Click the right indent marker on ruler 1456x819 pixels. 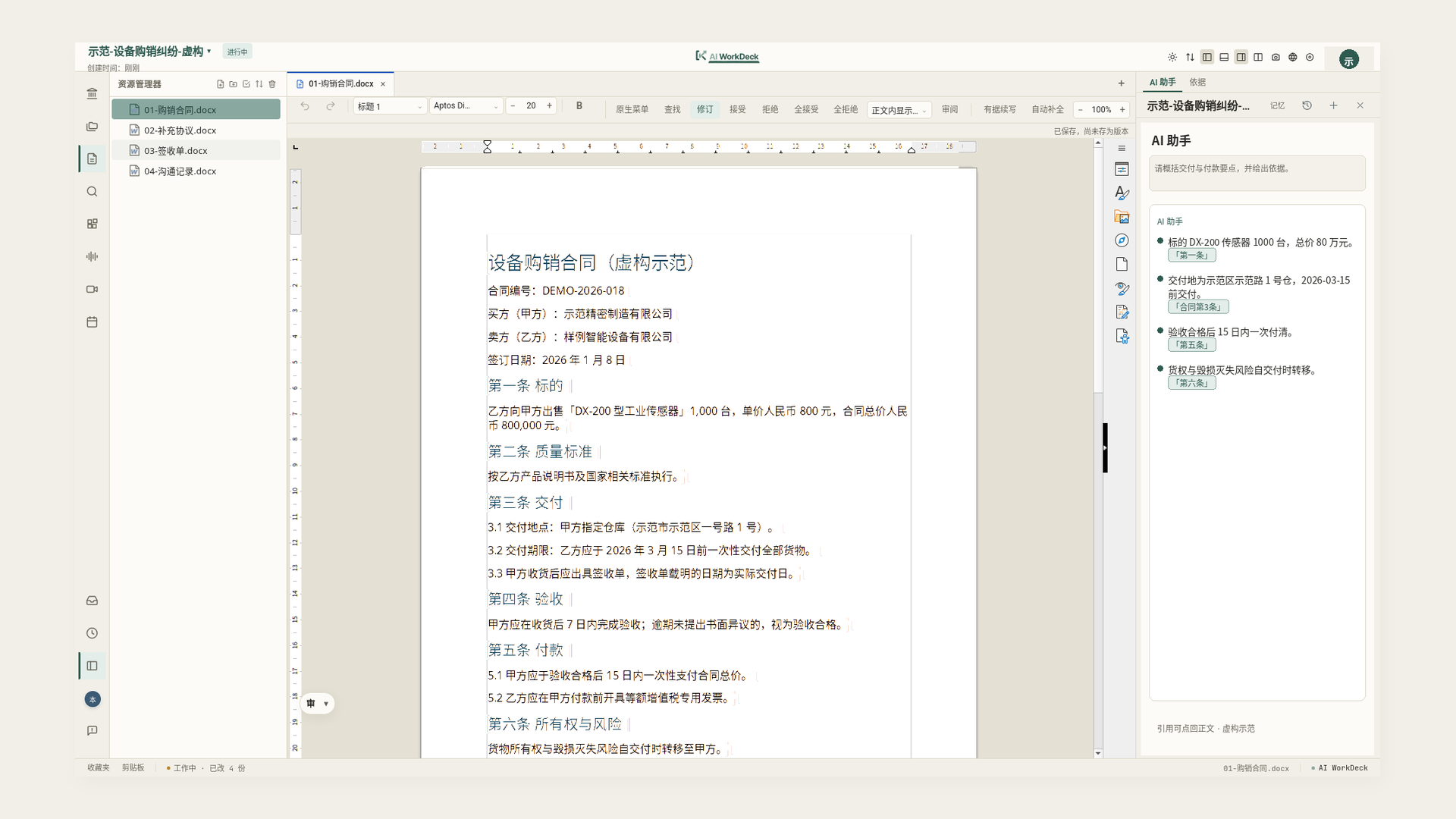pyautogui.click(x=912, y=150)
